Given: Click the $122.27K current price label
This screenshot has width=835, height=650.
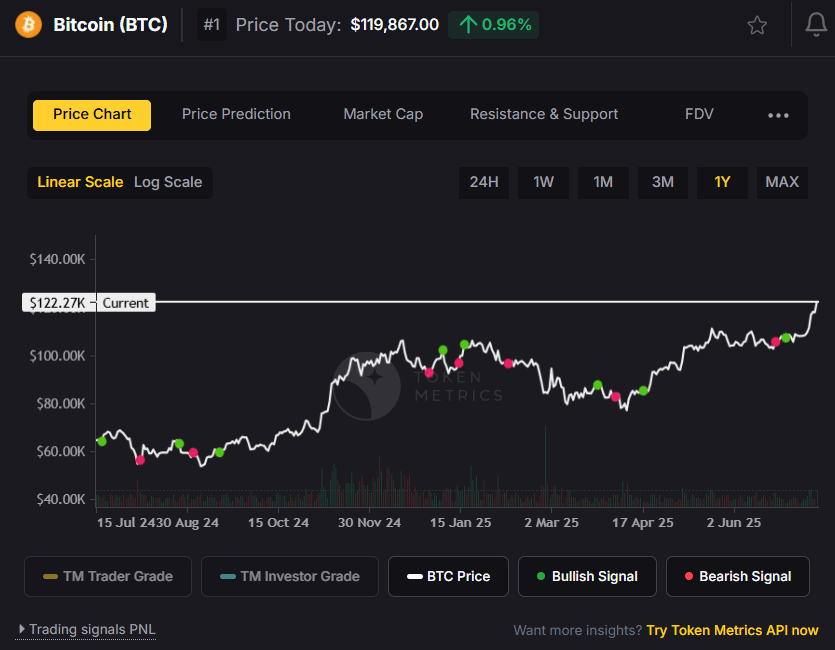Looking at the screenshot, I should (58, 303).
